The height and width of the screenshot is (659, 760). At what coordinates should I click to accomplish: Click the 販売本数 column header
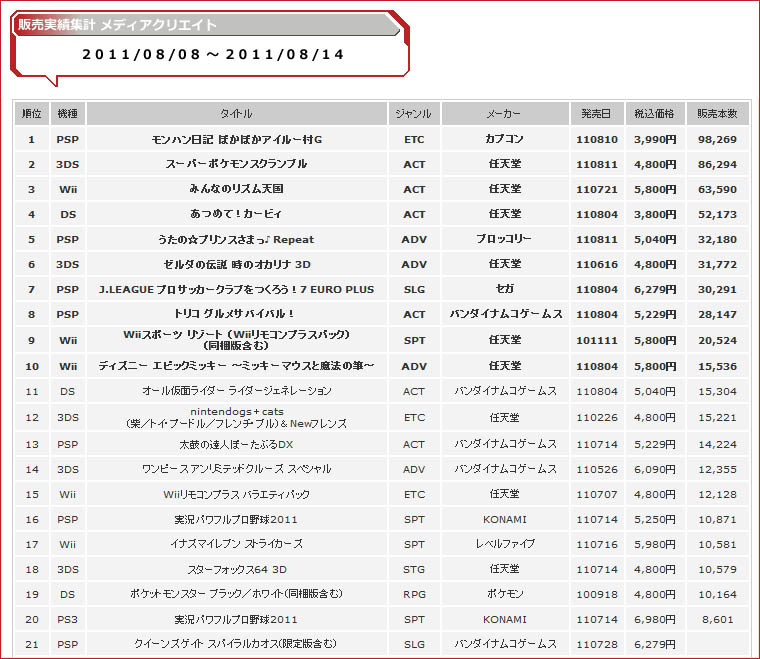pyautogui.click(x=717, y=114)
